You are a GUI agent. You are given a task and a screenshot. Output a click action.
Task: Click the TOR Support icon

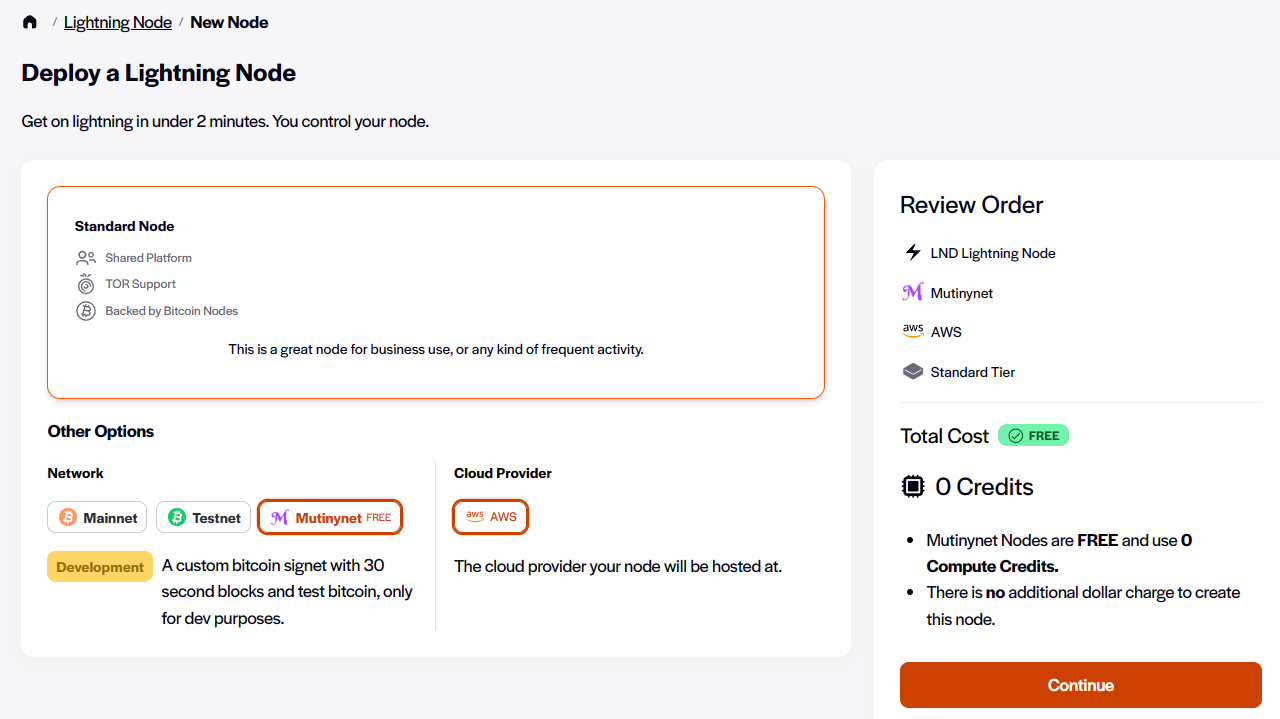(85, 283)
